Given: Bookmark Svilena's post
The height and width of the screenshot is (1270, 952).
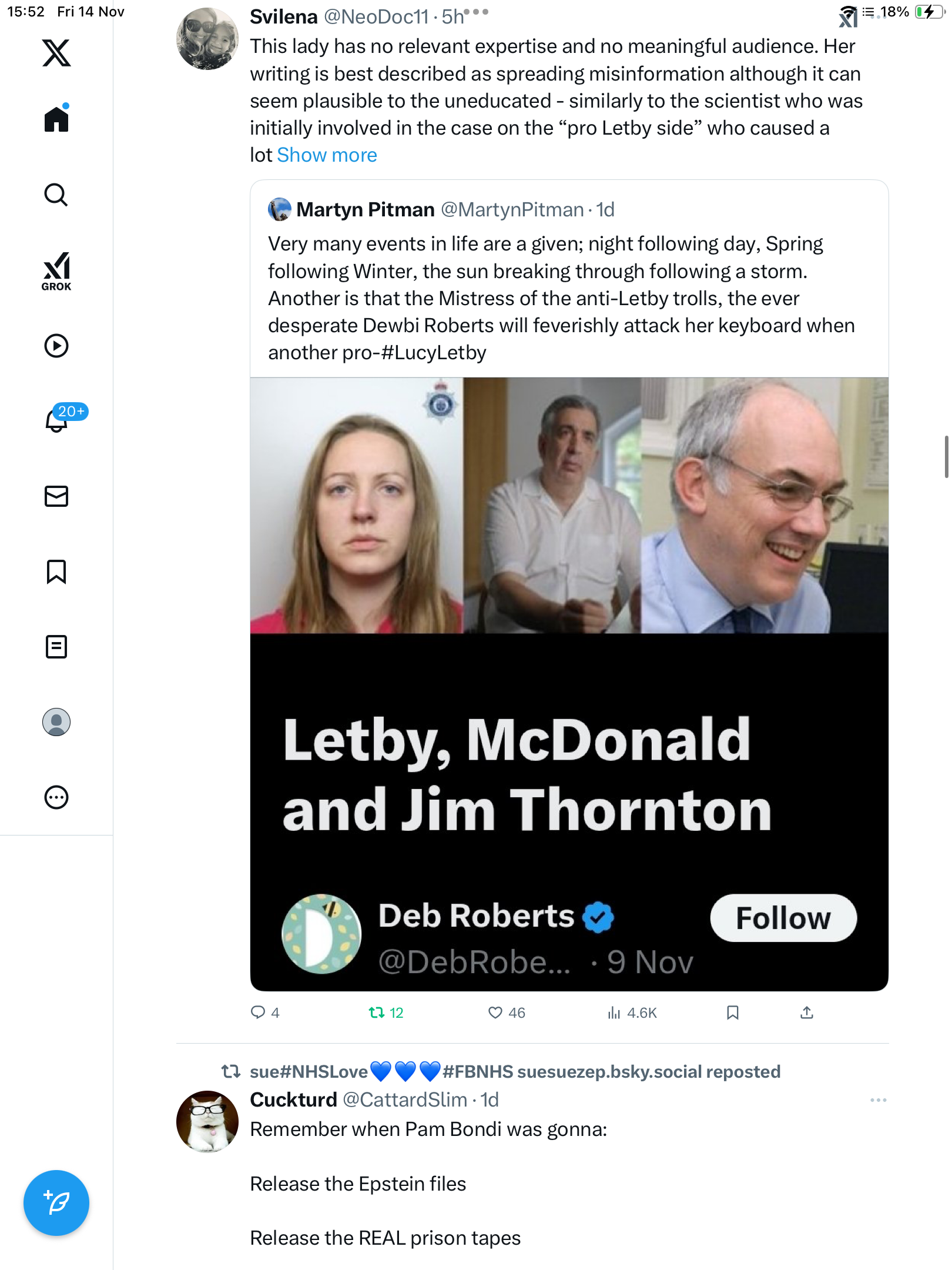Looking at the screenshot, I should coord(732,1012).
